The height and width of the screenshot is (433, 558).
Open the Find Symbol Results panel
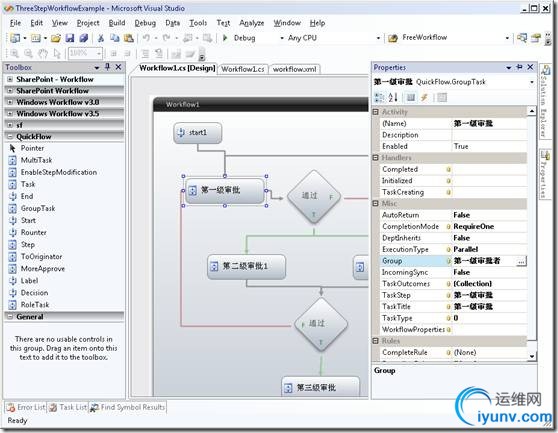[127, 407]
